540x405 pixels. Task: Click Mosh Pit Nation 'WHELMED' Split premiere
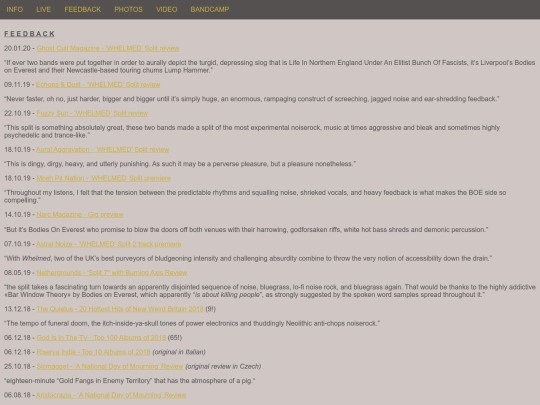pos(104,178)
